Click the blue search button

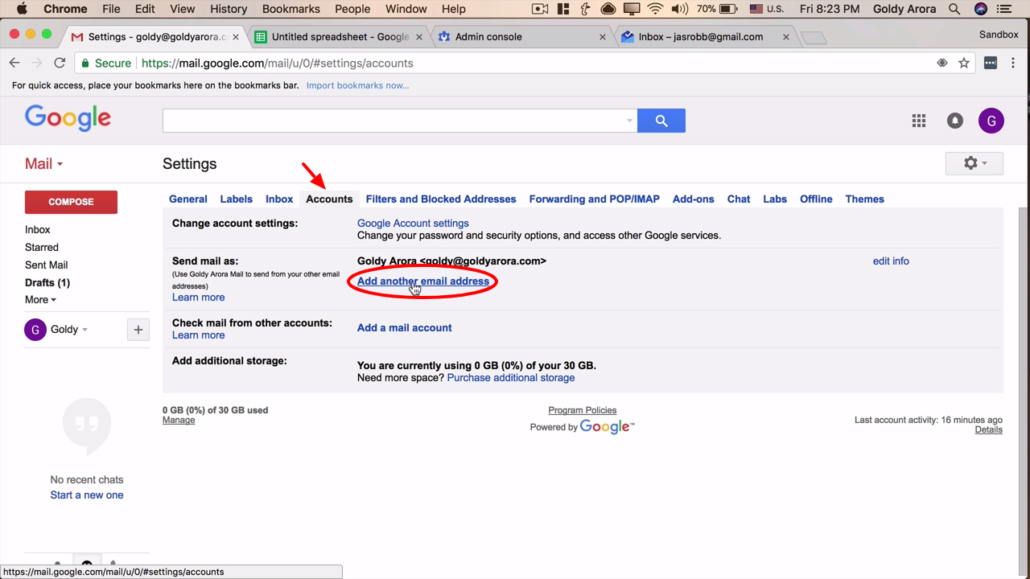661,120
